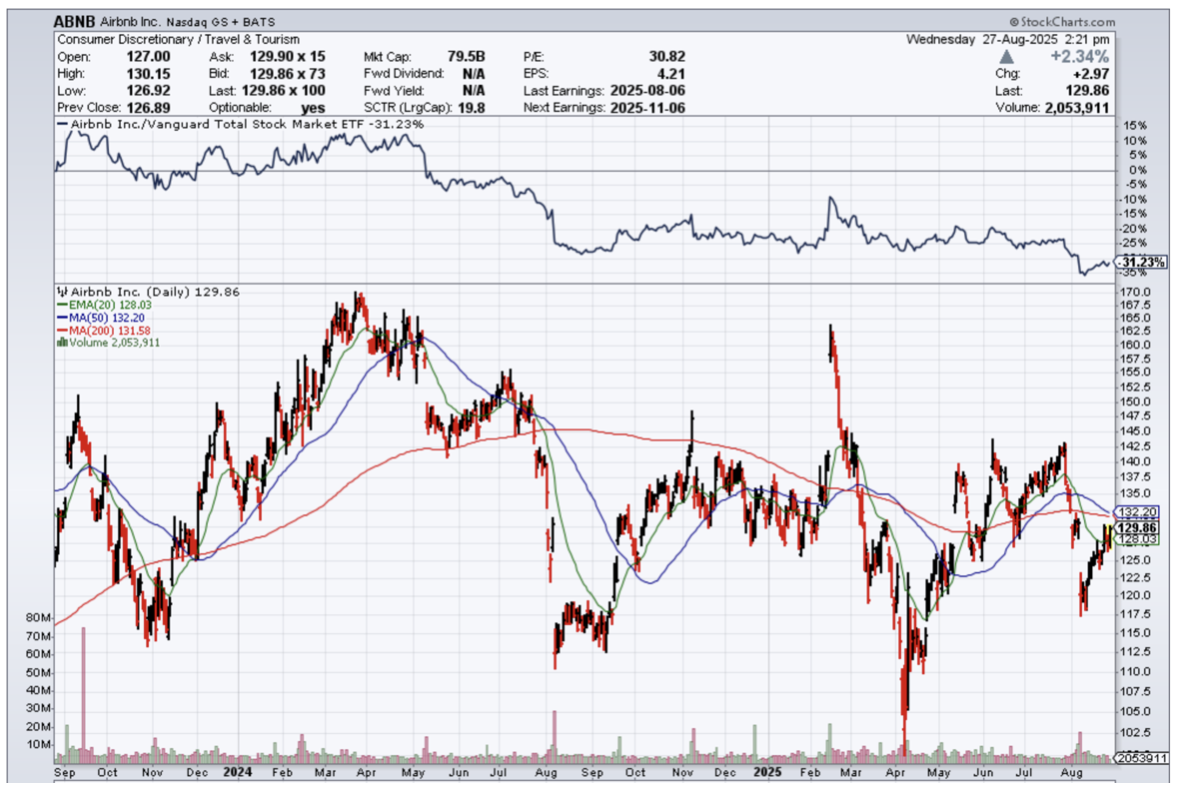The image size is (1178, 788).
Task: Click the boxed 132.20 price tag on right axis
Action: coord(1137,512)
